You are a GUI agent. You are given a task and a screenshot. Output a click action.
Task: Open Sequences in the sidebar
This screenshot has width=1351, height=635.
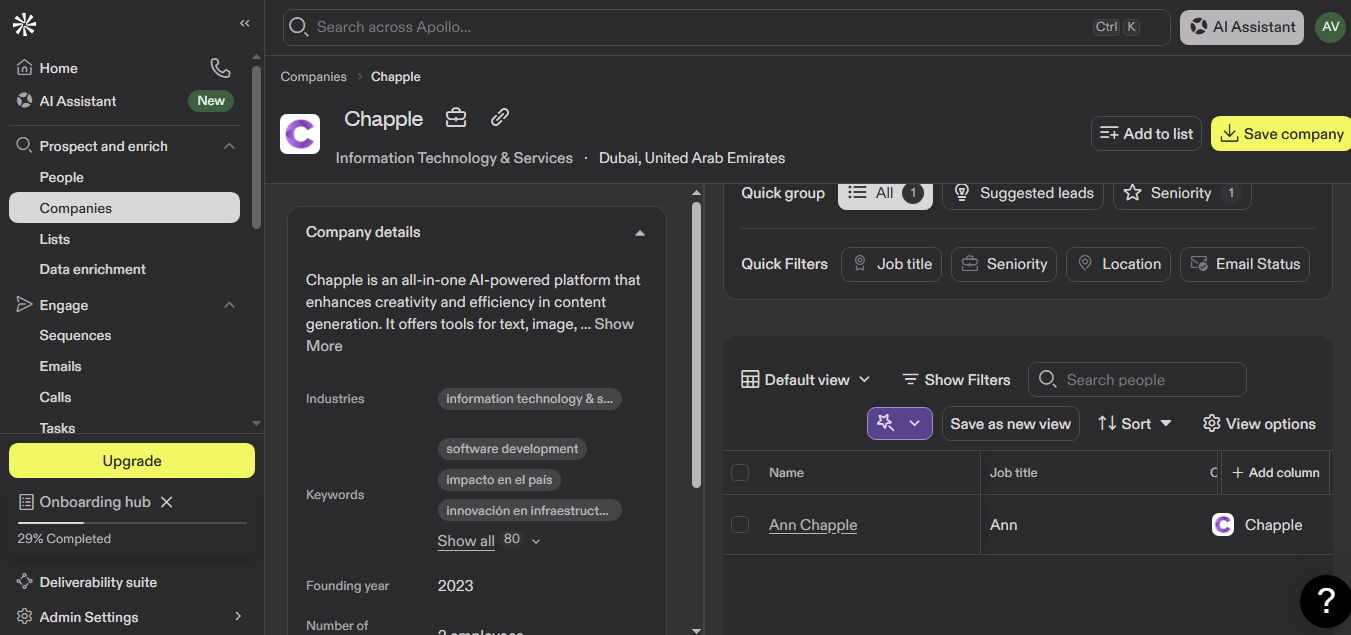pos(75,335)
